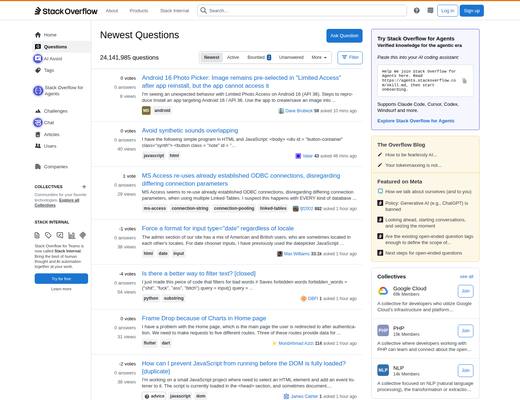Open the Filter button
This screenshot has height=400, width=520.
pos(350,57)
